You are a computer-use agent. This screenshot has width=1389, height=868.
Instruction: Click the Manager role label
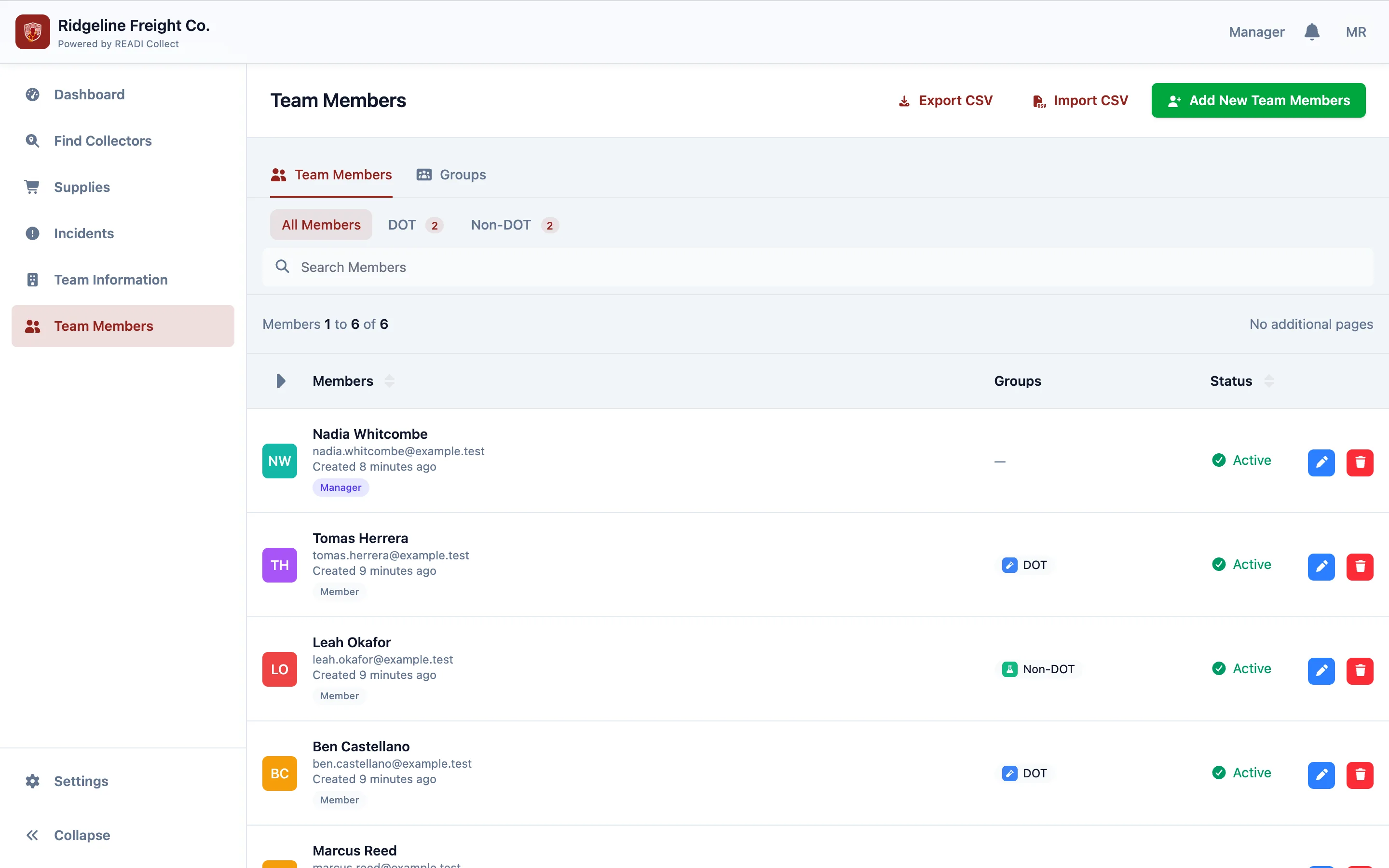pos(1256,32)
